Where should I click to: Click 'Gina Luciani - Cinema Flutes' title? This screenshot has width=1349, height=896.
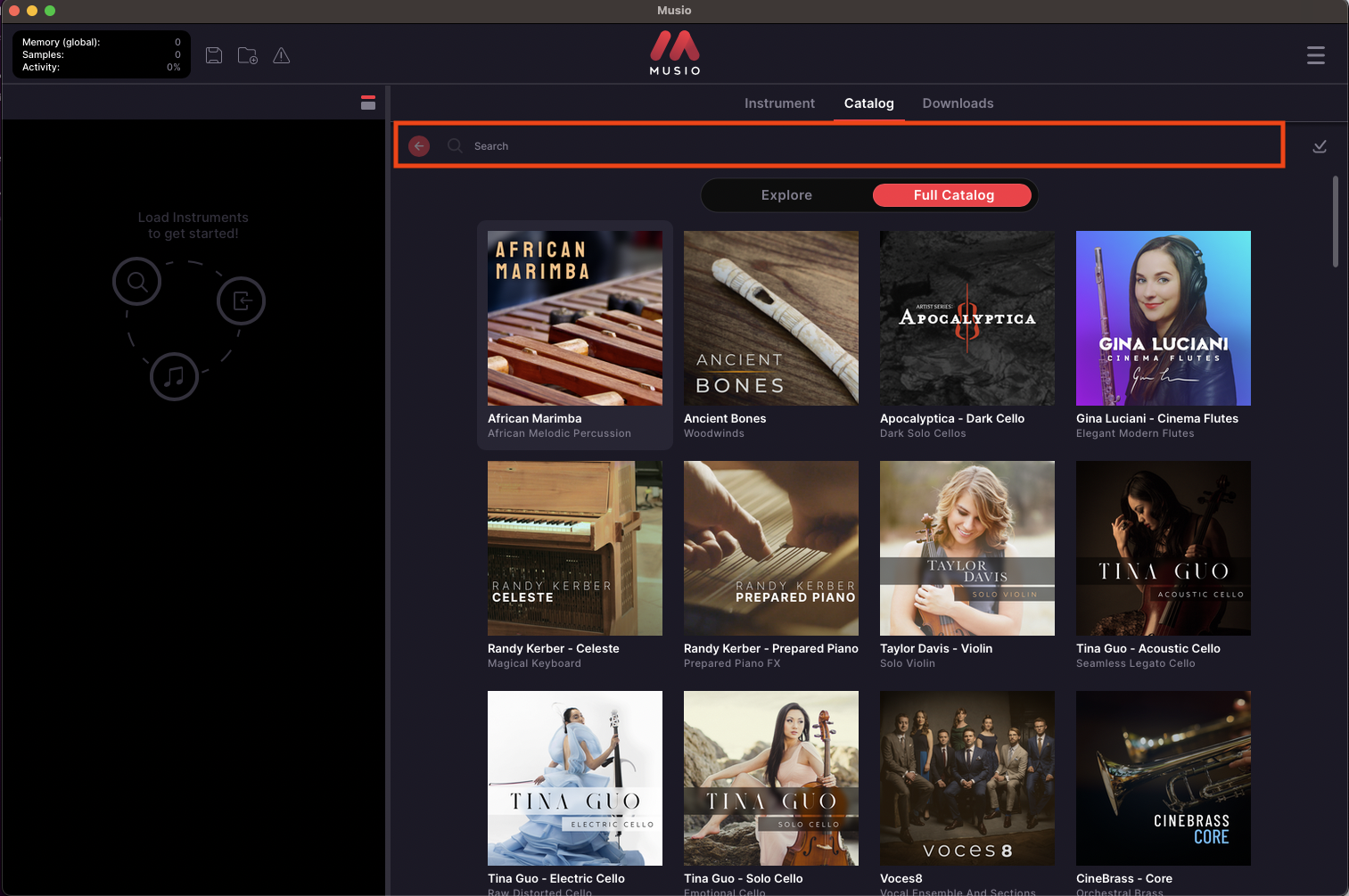coord(1157,418)
